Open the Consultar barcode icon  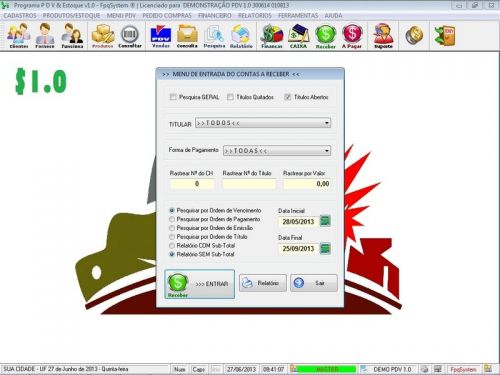pyautogui.click(x=130, y=36)
